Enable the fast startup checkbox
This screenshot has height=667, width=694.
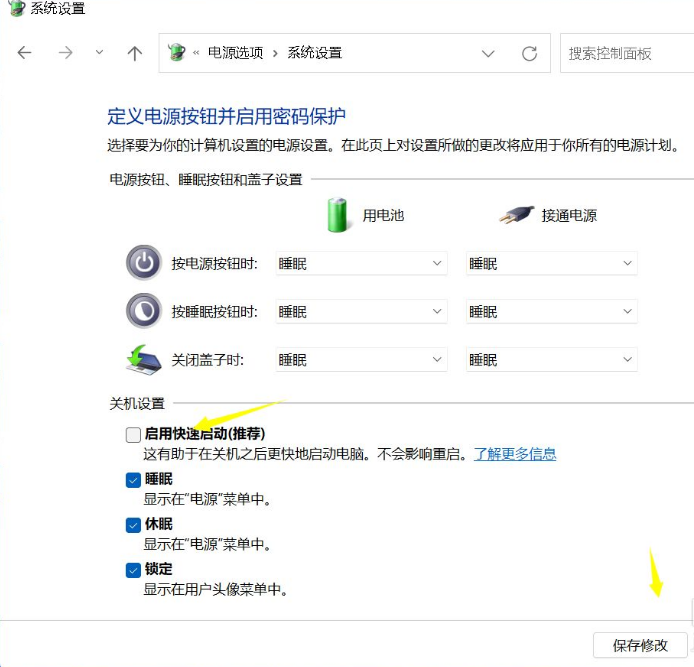pos(133,434)
